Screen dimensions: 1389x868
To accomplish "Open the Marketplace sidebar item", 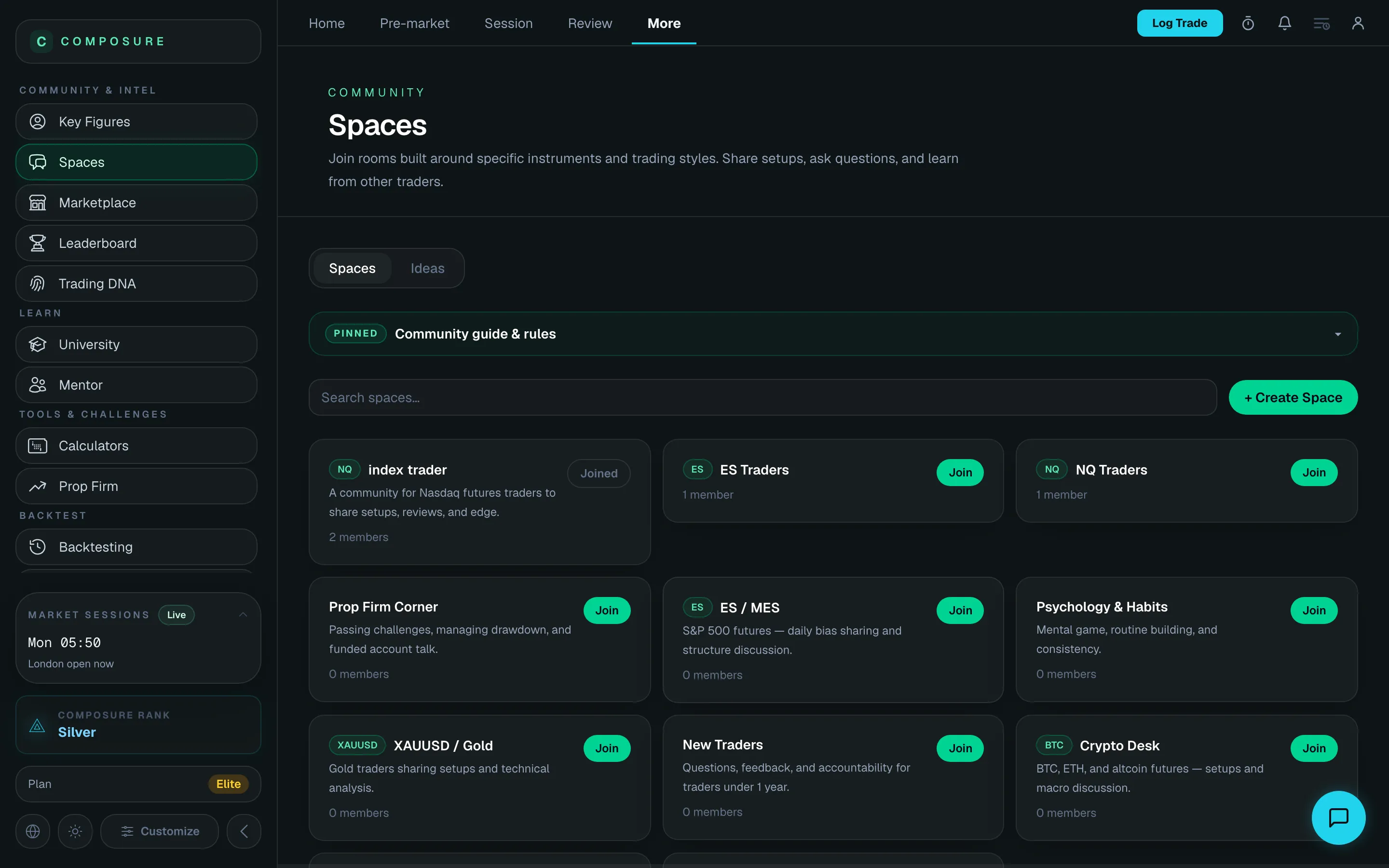I will (136, 203).
